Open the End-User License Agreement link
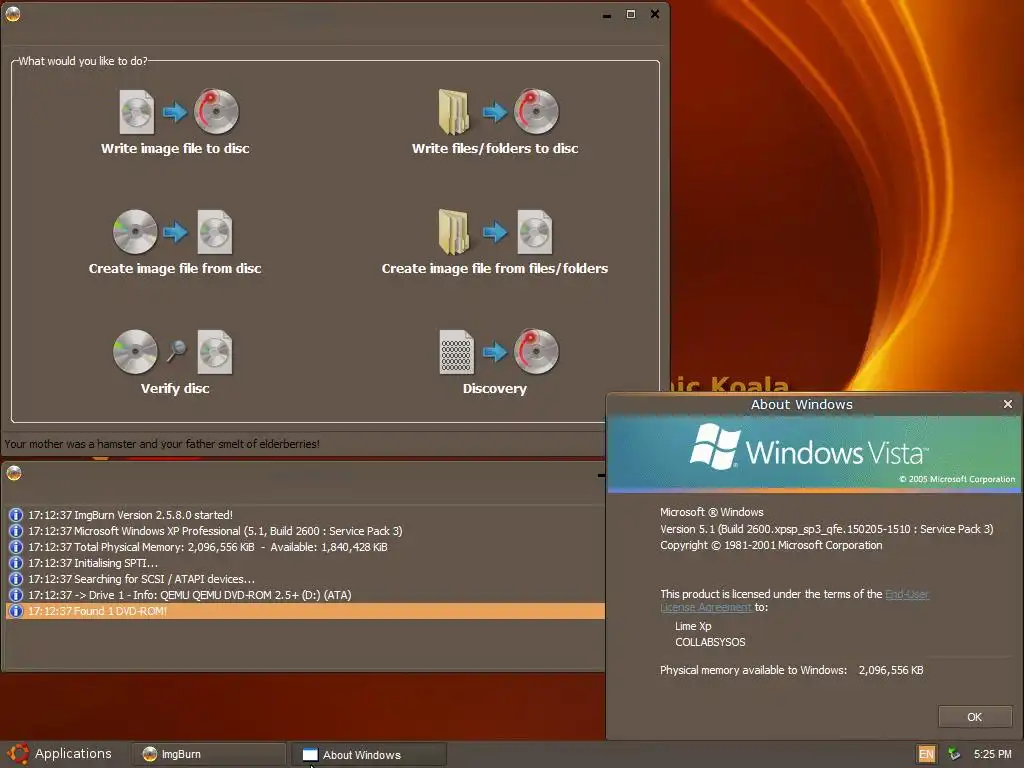Viewport: 1024px width, 768px height. tap(906, 594)
